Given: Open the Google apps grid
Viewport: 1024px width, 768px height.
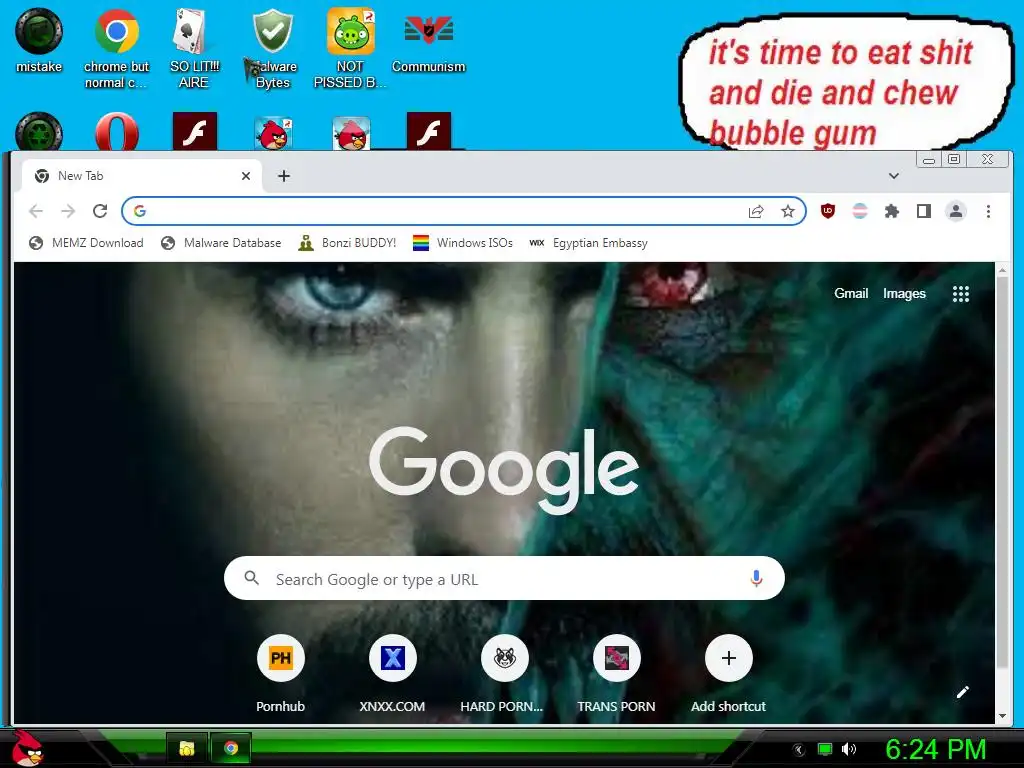Looking at the screenshot, I should click(961, 294).
